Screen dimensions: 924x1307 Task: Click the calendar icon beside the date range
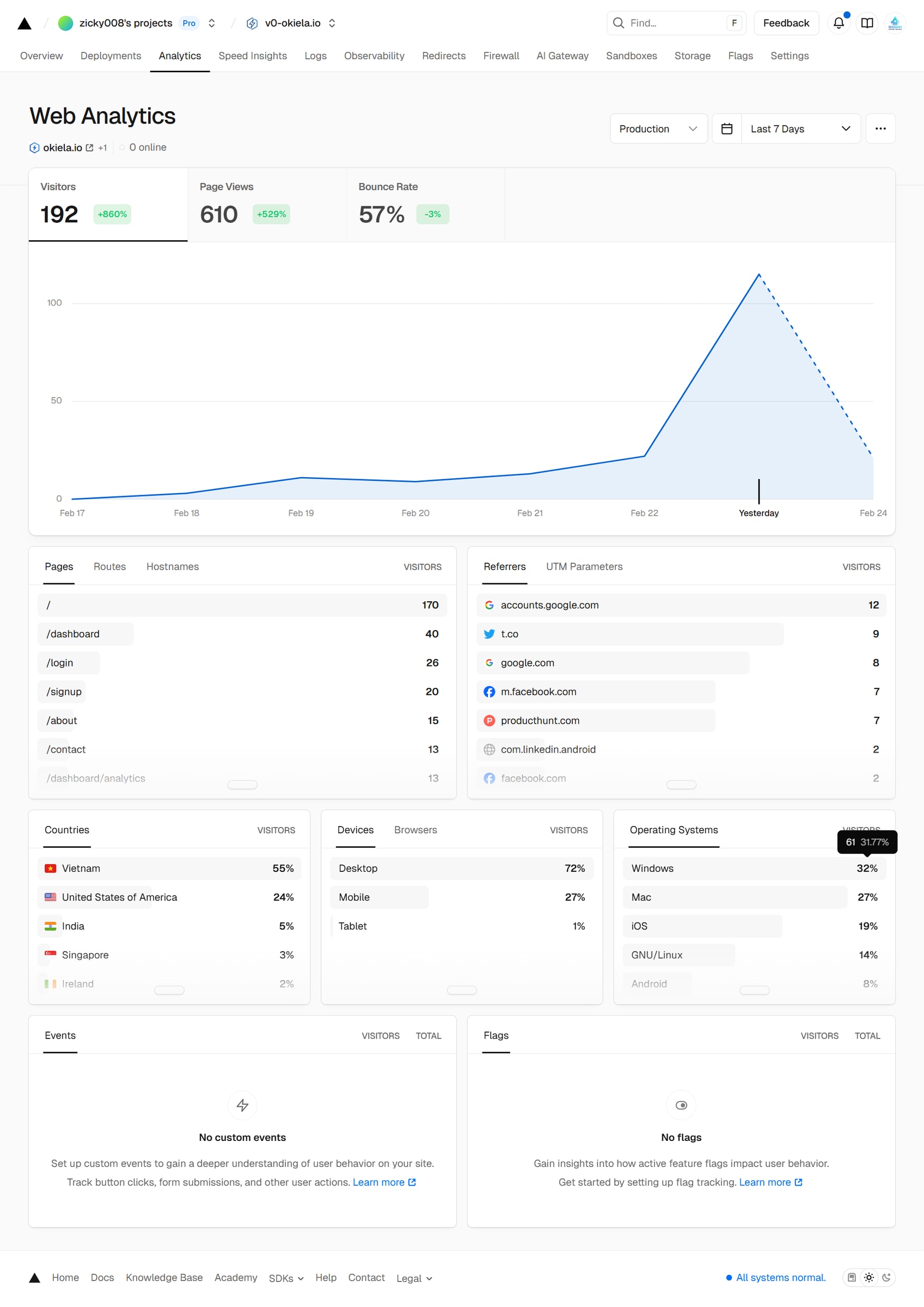click(x=727, y=129)
